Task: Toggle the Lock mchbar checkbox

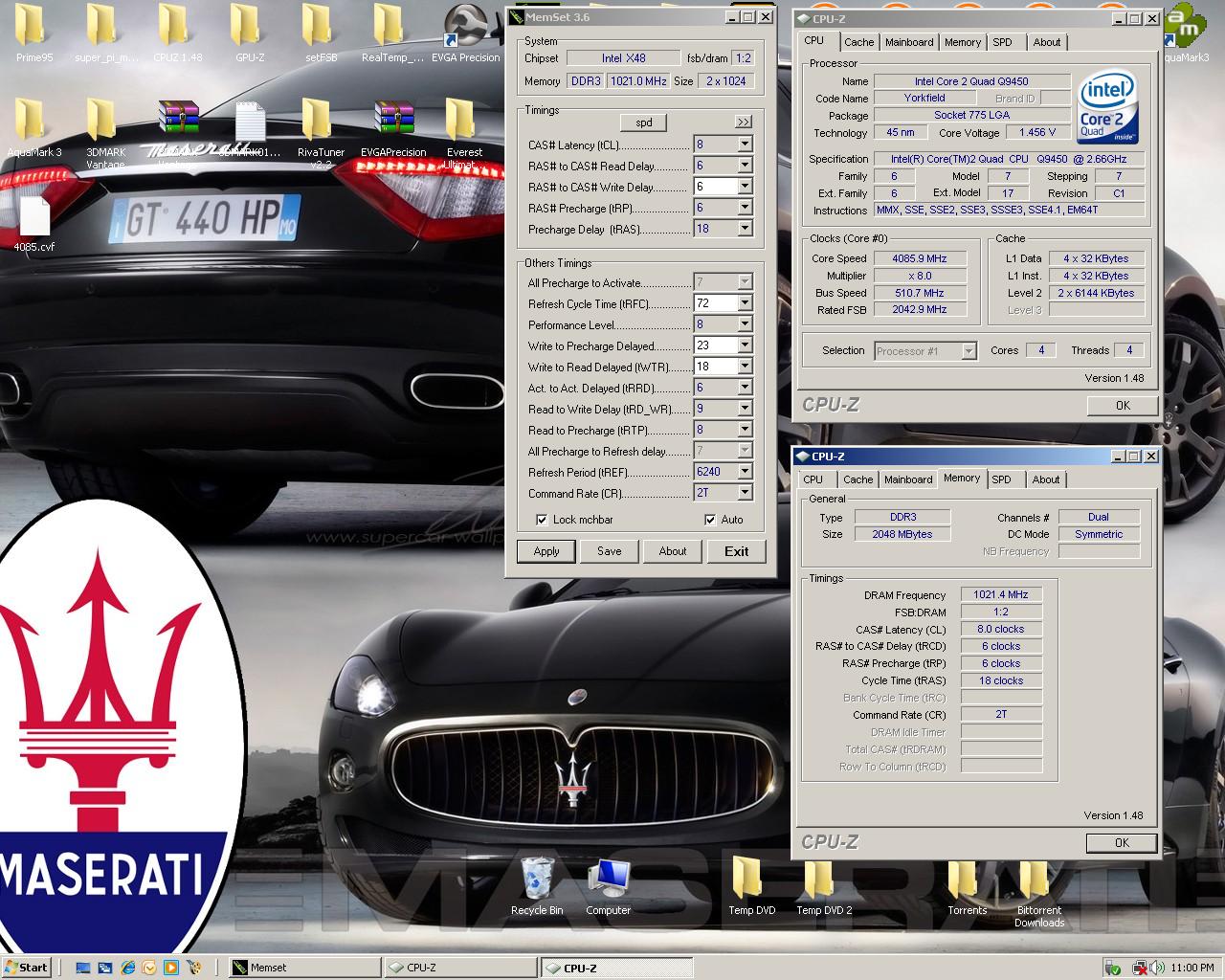Action: [543, 520]
